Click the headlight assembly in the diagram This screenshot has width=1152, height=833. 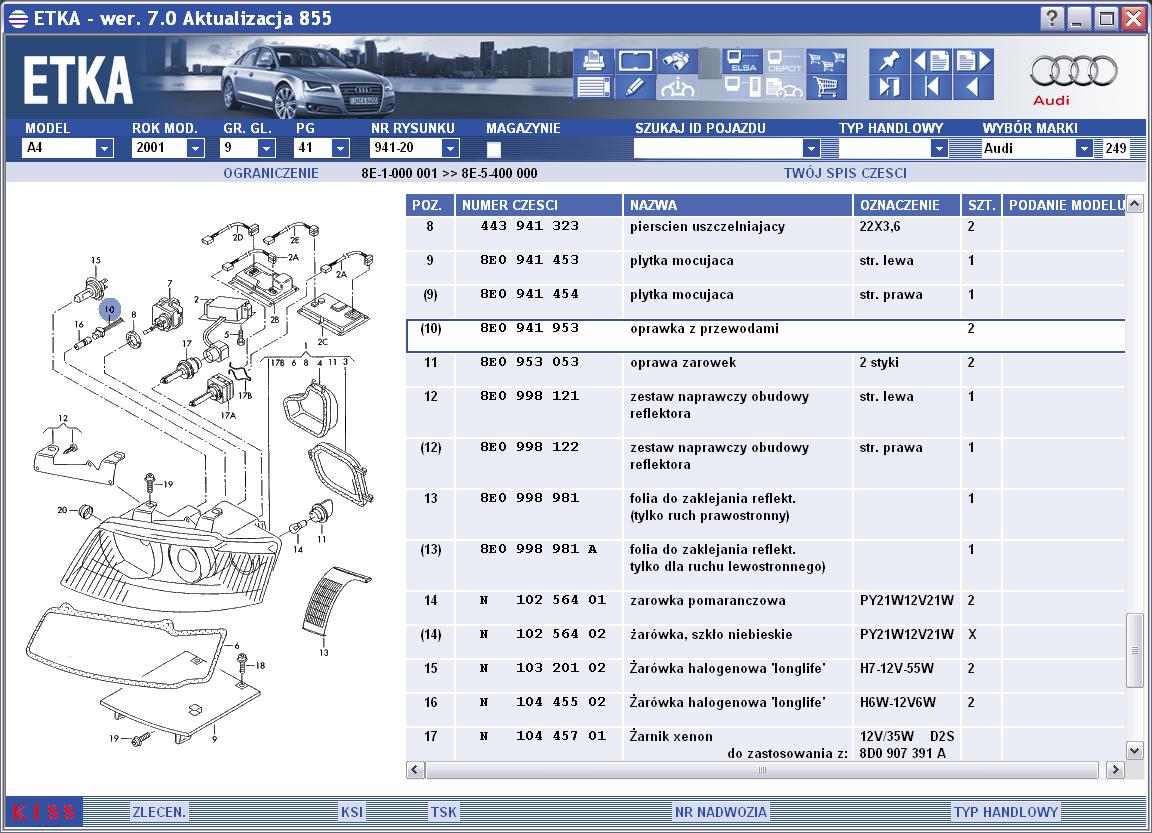click(x=170, y=556)
